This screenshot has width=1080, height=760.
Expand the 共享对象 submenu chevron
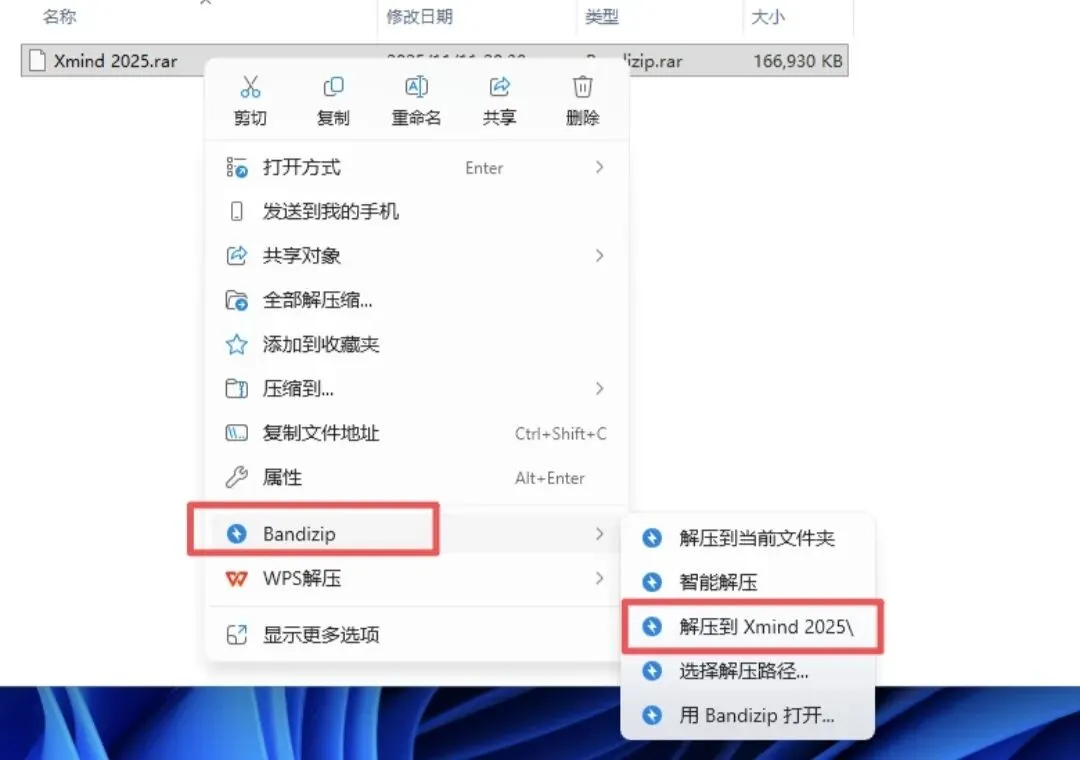[599, 256]
